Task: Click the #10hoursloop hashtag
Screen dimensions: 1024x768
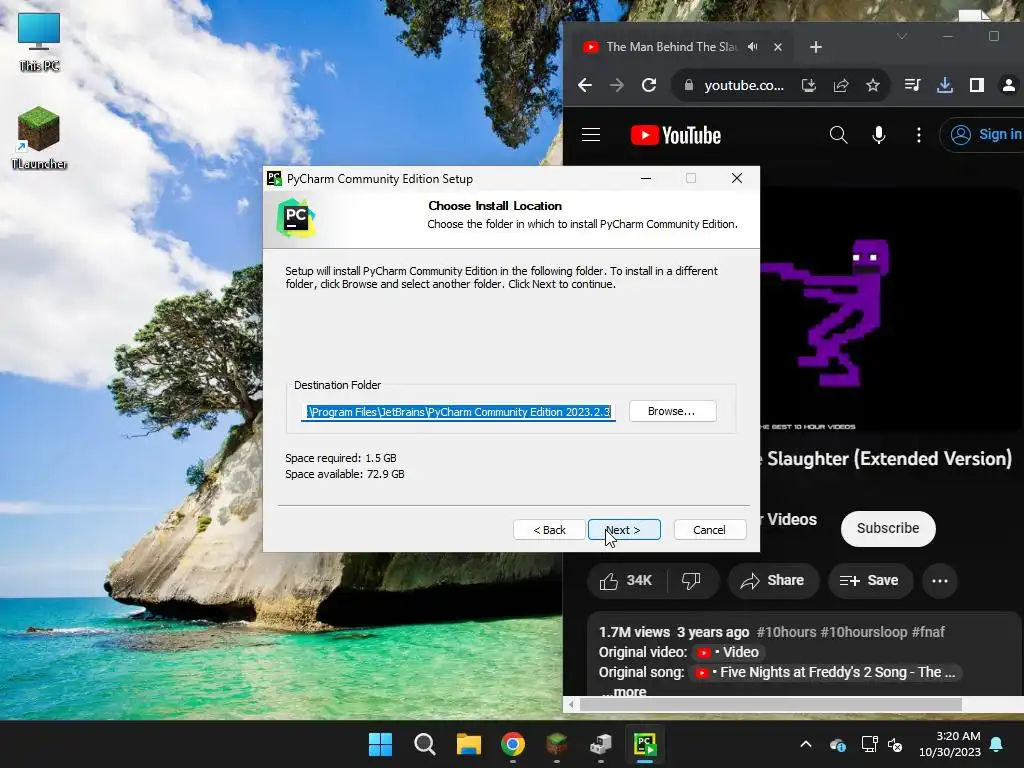Action: [x=864, y=632]
